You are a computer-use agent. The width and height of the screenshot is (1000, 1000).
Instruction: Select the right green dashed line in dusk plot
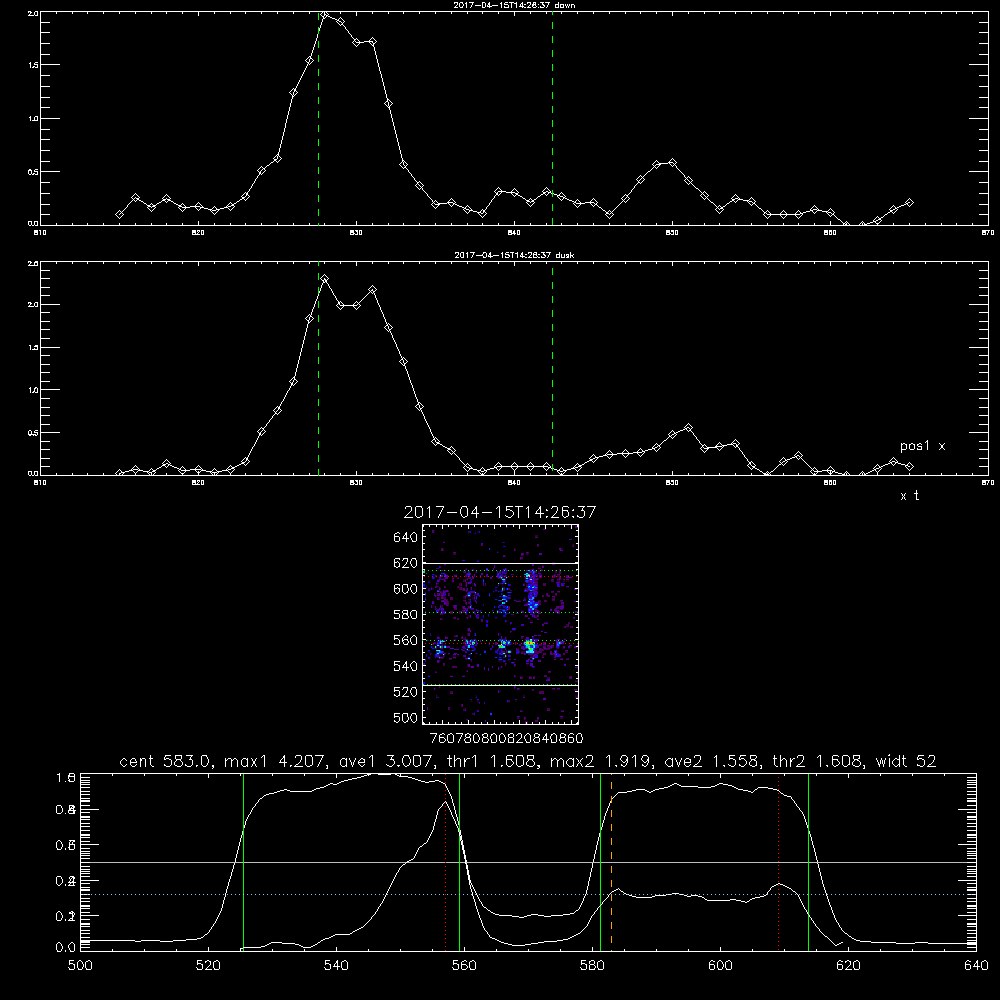pyautogui.click(x=552, y=369)
